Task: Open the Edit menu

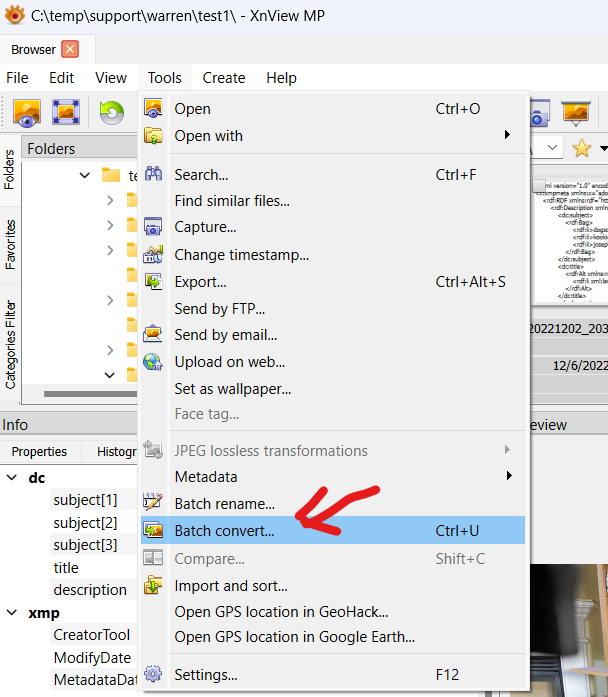Action: (61, 78)
